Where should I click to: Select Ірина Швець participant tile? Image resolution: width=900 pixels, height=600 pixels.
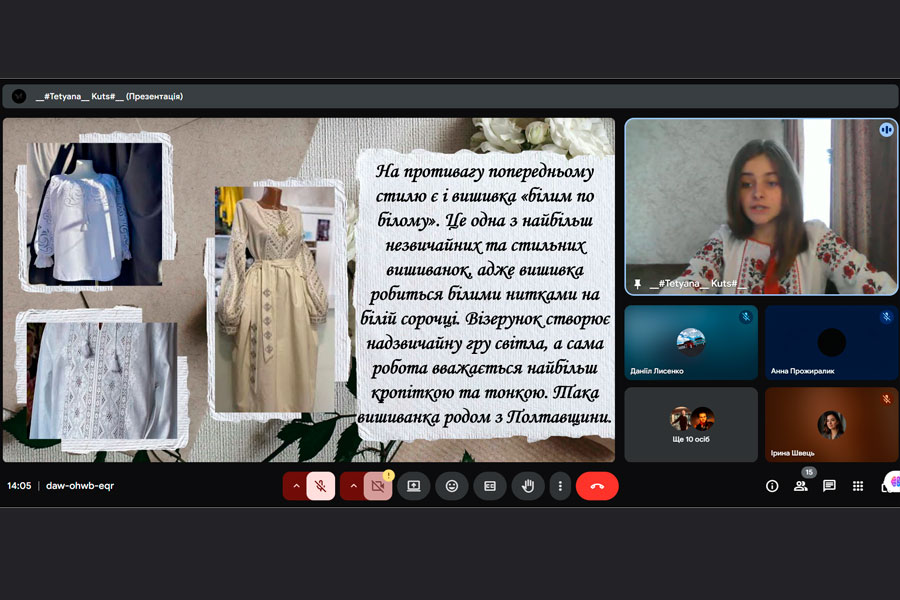coord(831,424)
